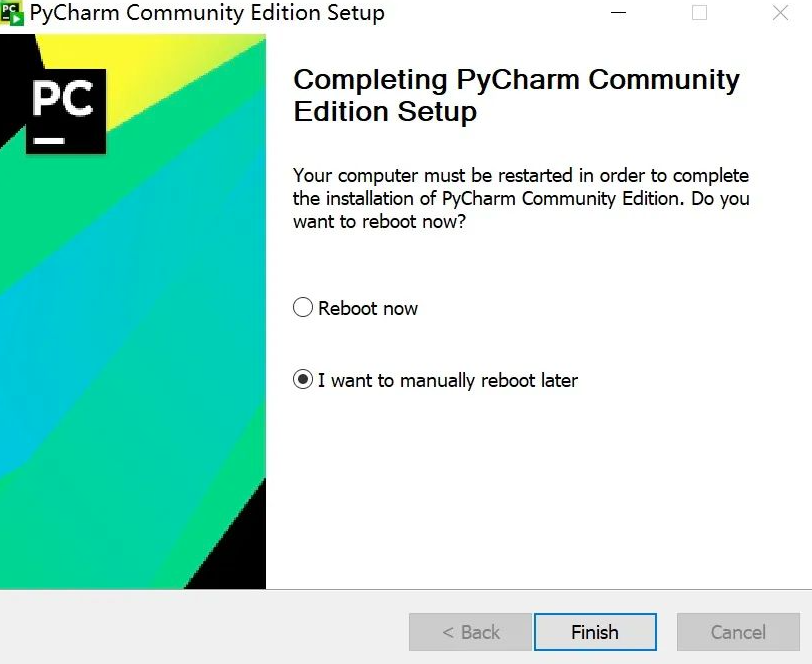This screenshot has width=812, height=664.
Task: Click the gray footer bar left of Back
Action: (x=205, y=628)
